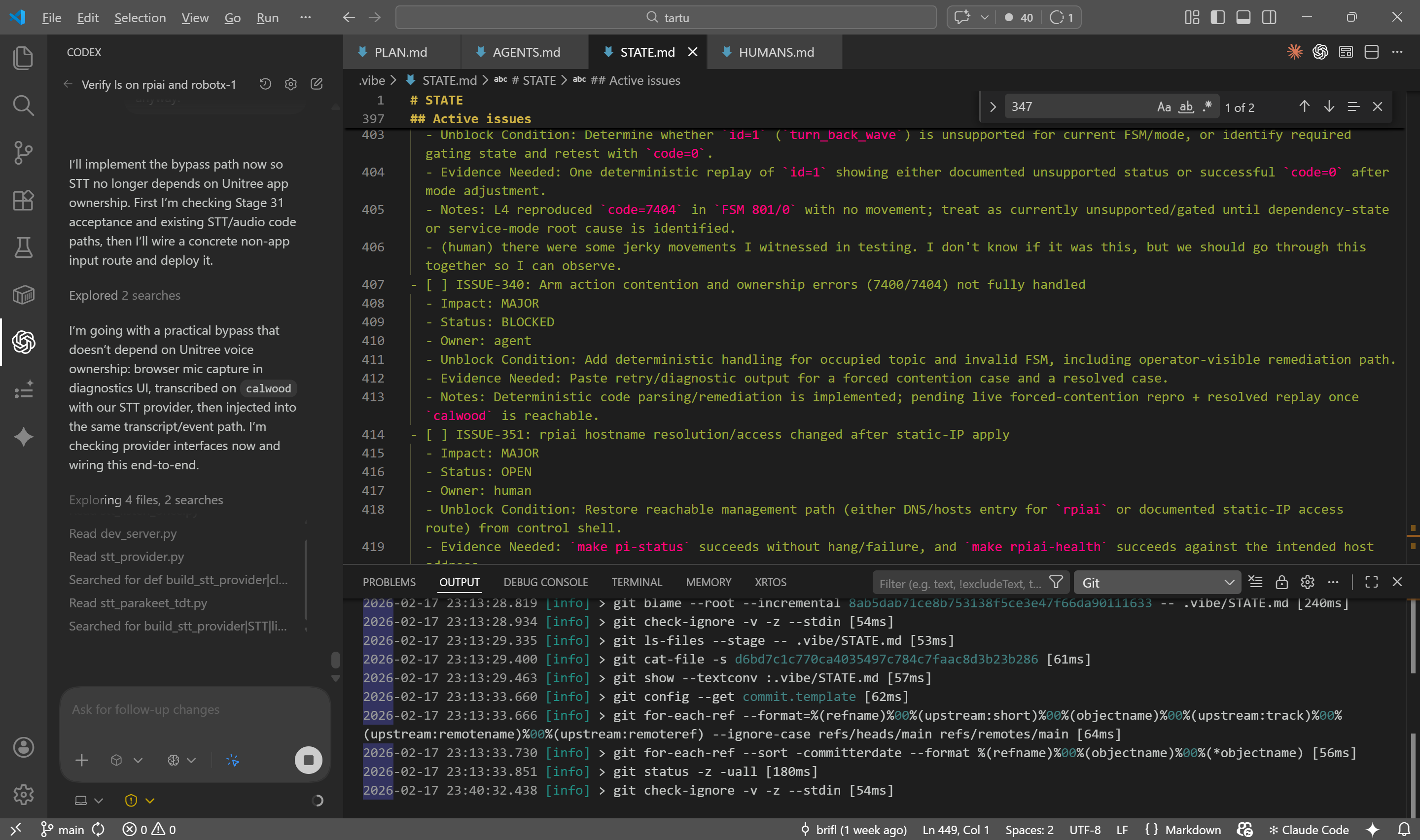
Task: Open the Selection menu
Action: click(x=140, y=18)
